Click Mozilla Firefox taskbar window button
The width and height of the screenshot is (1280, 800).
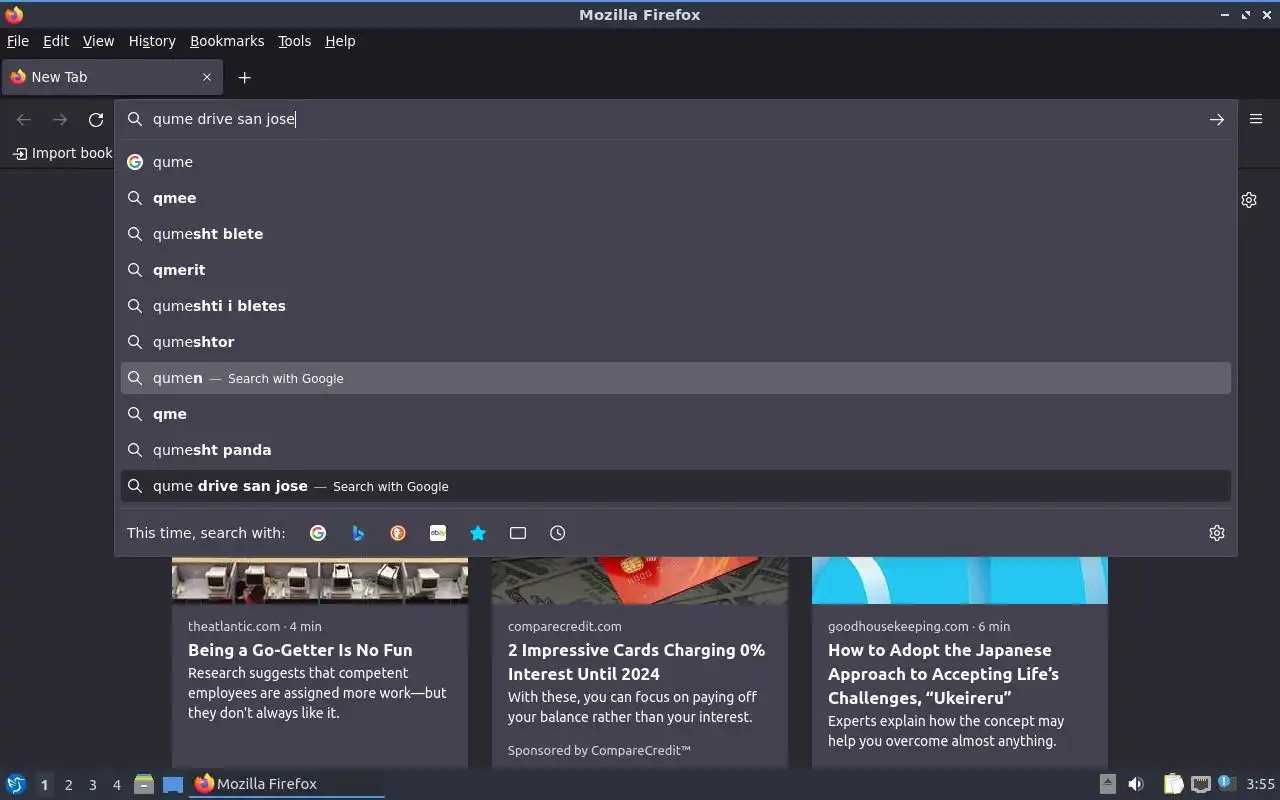[288, 784]
